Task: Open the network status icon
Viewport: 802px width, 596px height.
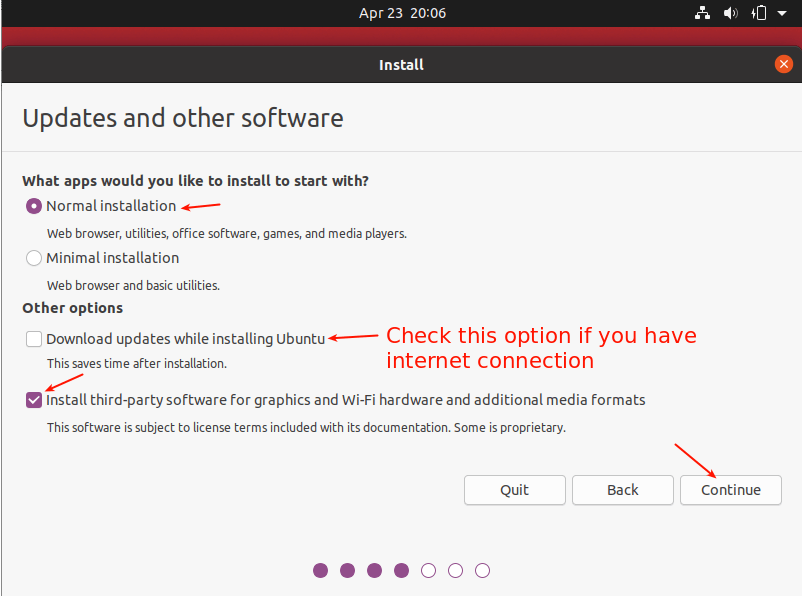Action: pyautogui.click(x=702, y=13)
